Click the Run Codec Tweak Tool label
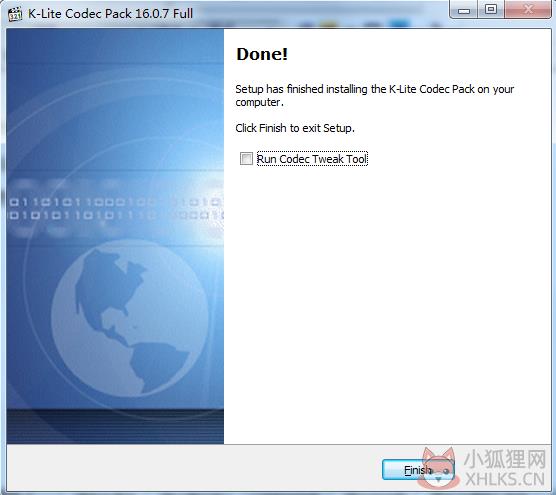556x495 pixels. click(x=312, y=159)
